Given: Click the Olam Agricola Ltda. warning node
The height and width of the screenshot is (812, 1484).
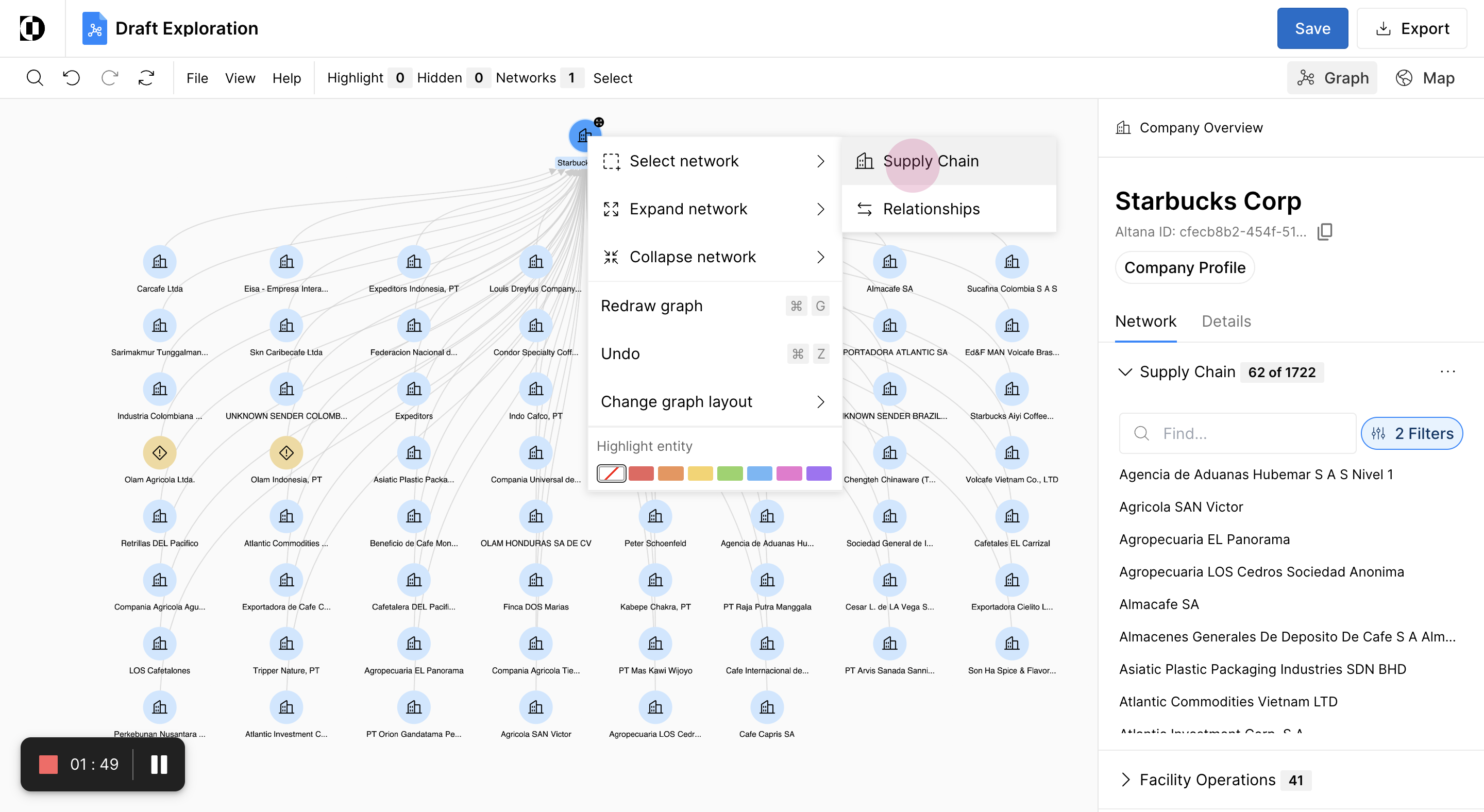Looking at the screenshot, I should coord(160,453).
